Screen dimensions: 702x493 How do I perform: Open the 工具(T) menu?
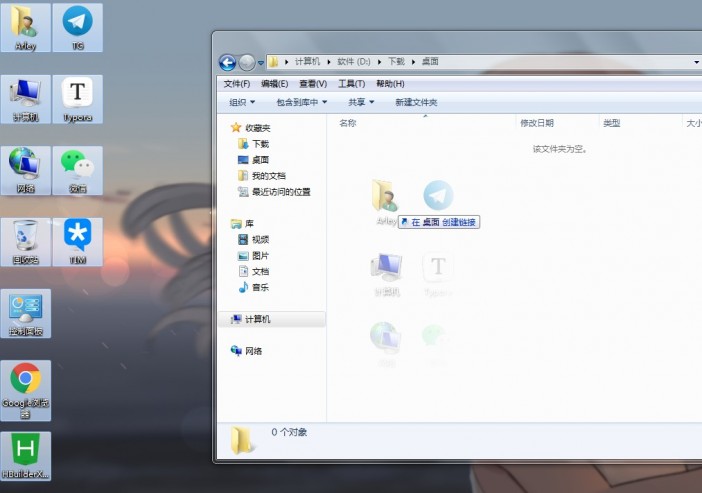(x=351, y=84)
